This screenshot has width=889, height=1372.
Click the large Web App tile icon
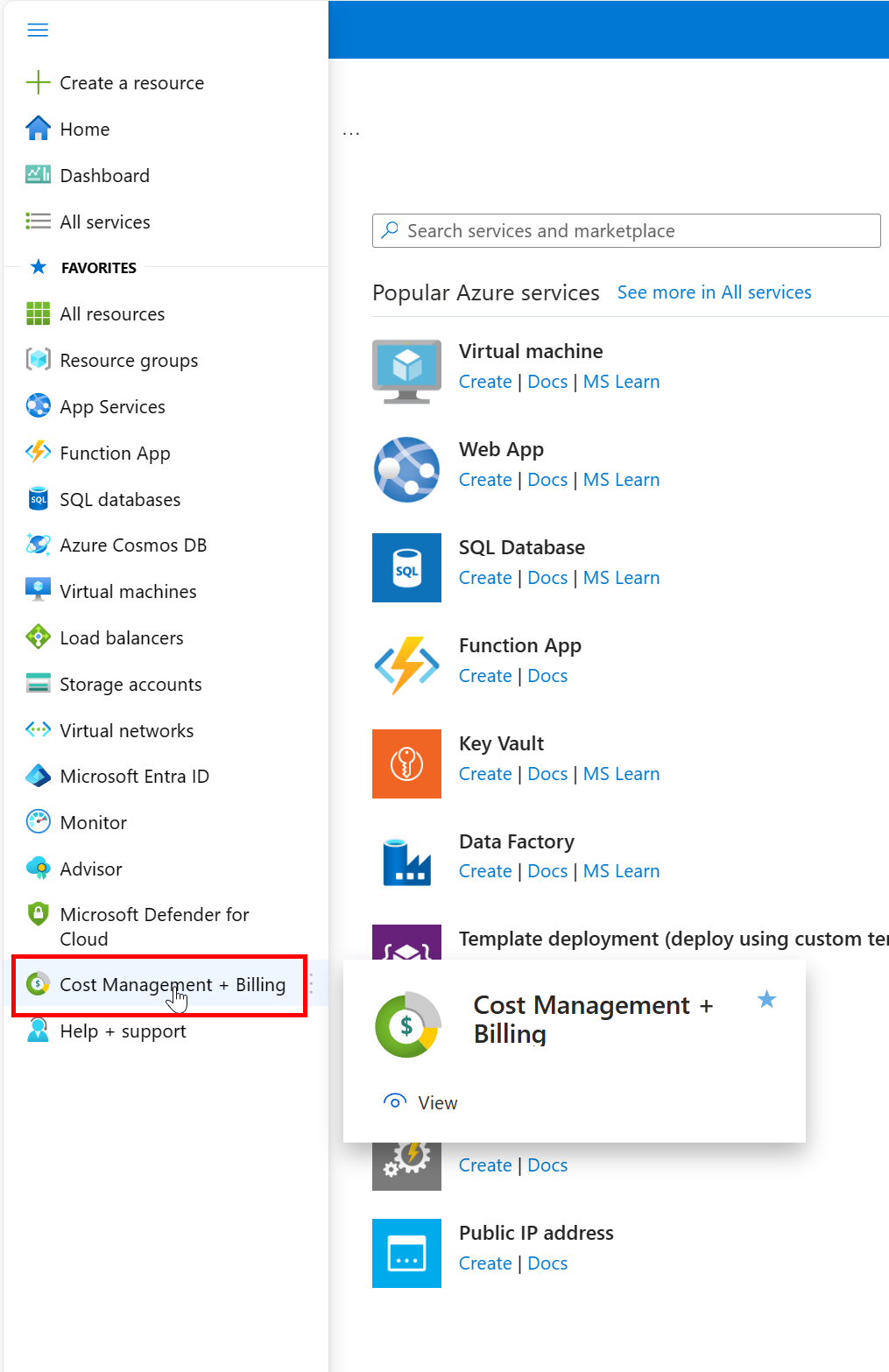click(x=406, y=469)
